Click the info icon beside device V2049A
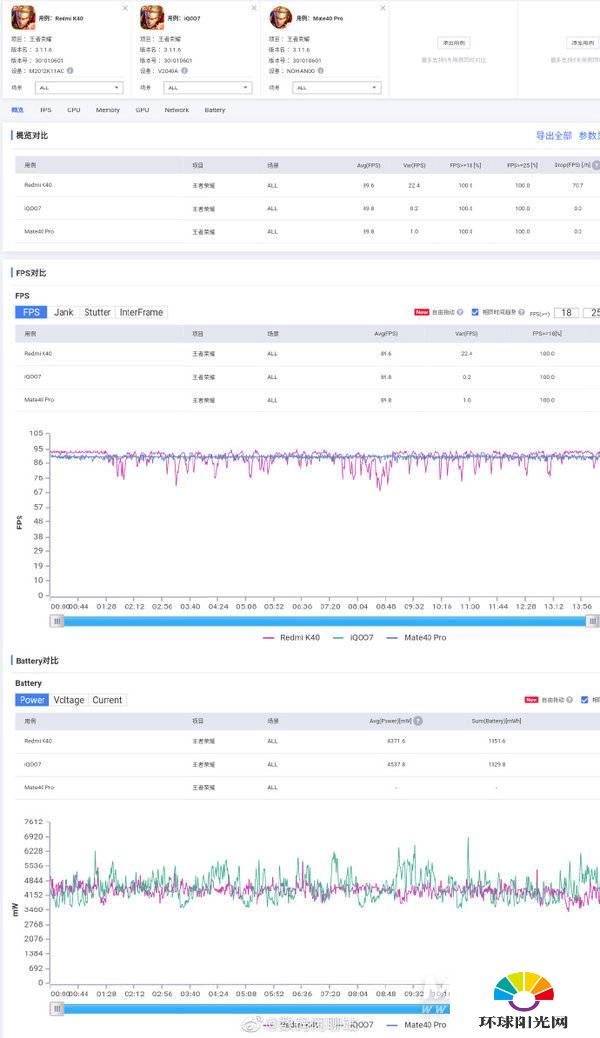Viewport: 600px width, 1038px height. 184,71
